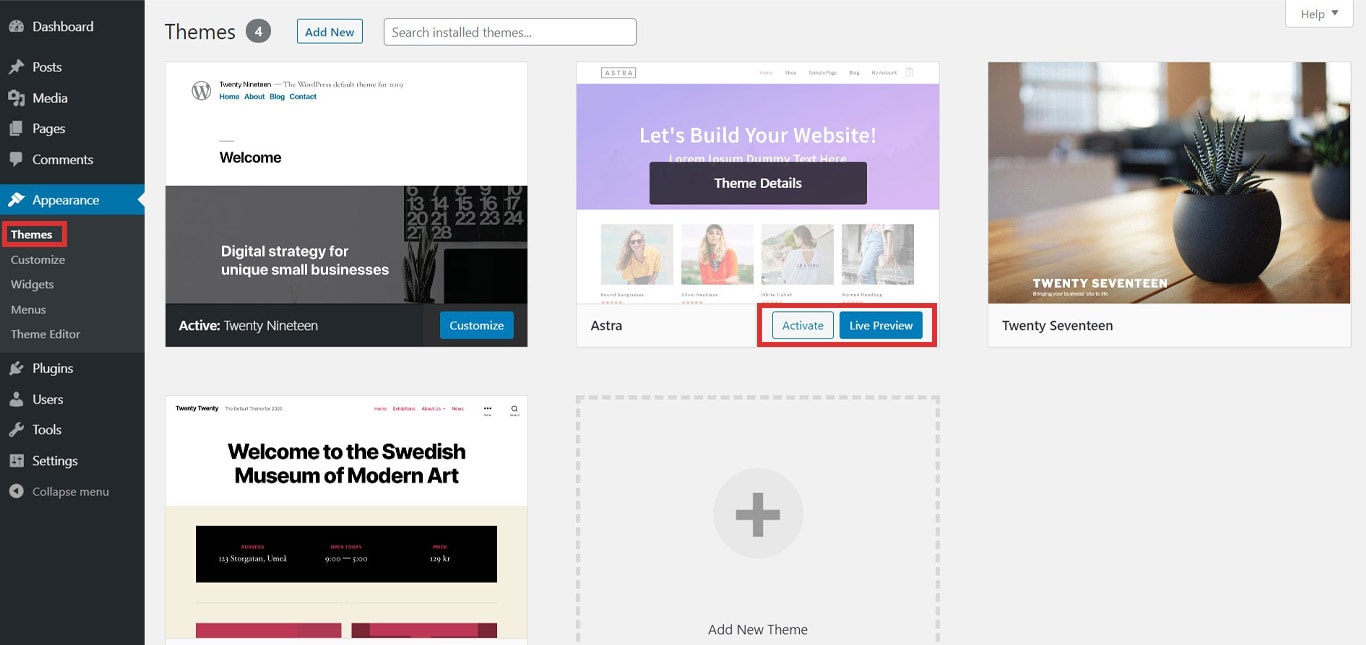The height and width of the screenshot is (645, 1366).
Task: Open the Users menu text
Action: [48, 400]
